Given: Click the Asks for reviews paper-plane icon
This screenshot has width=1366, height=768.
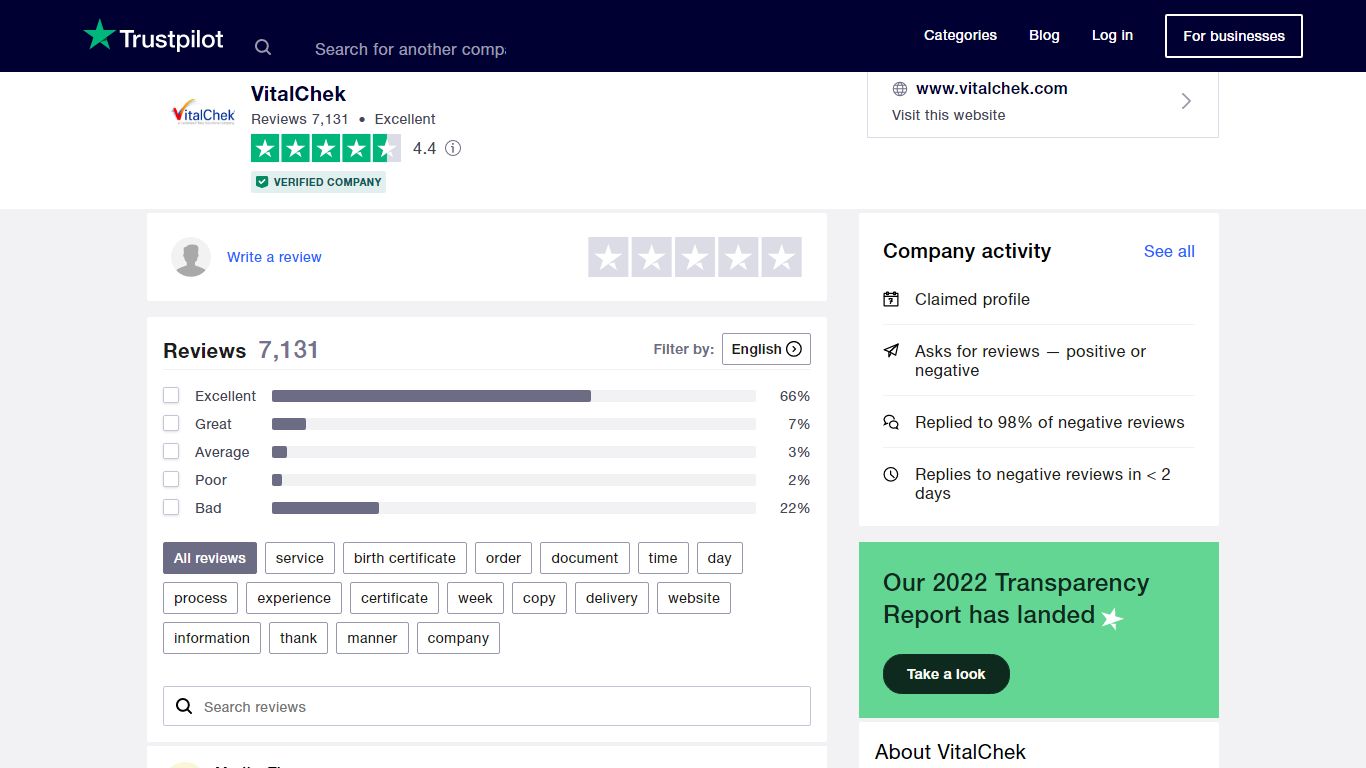Looking at the screenshot, I should tap(891, 351).
